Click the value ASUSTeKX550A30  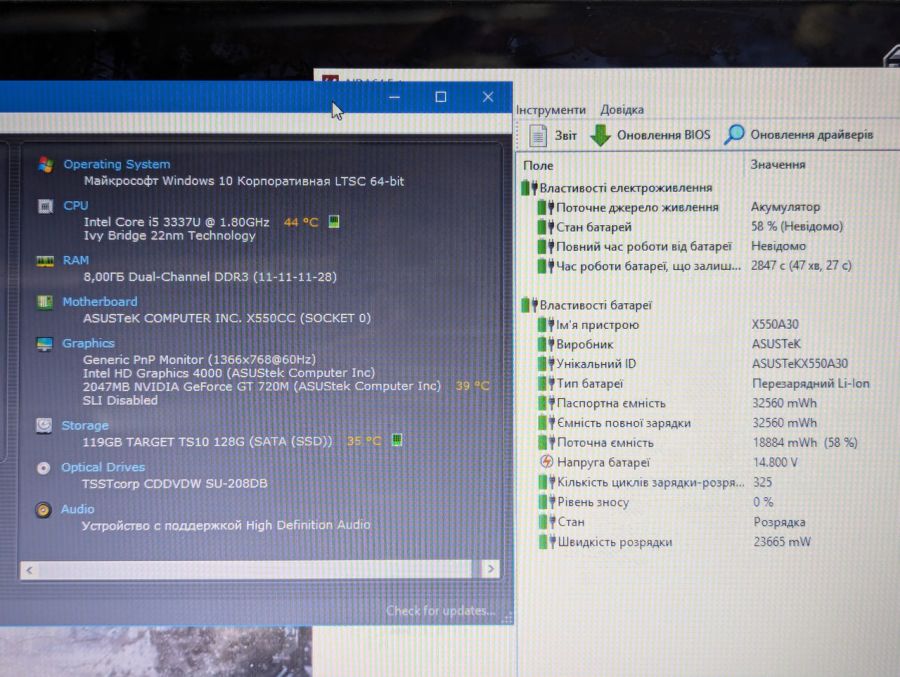click(x=800, y=363)
